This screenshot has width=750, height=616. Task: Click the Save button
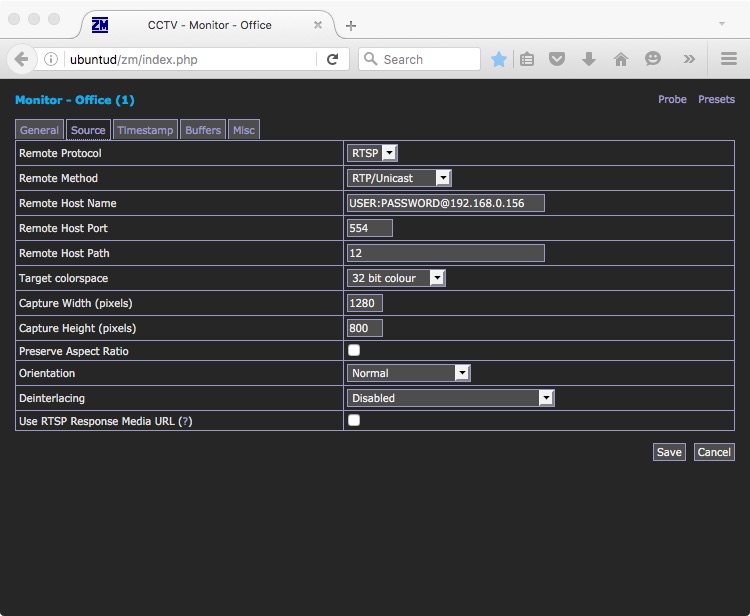669,452
